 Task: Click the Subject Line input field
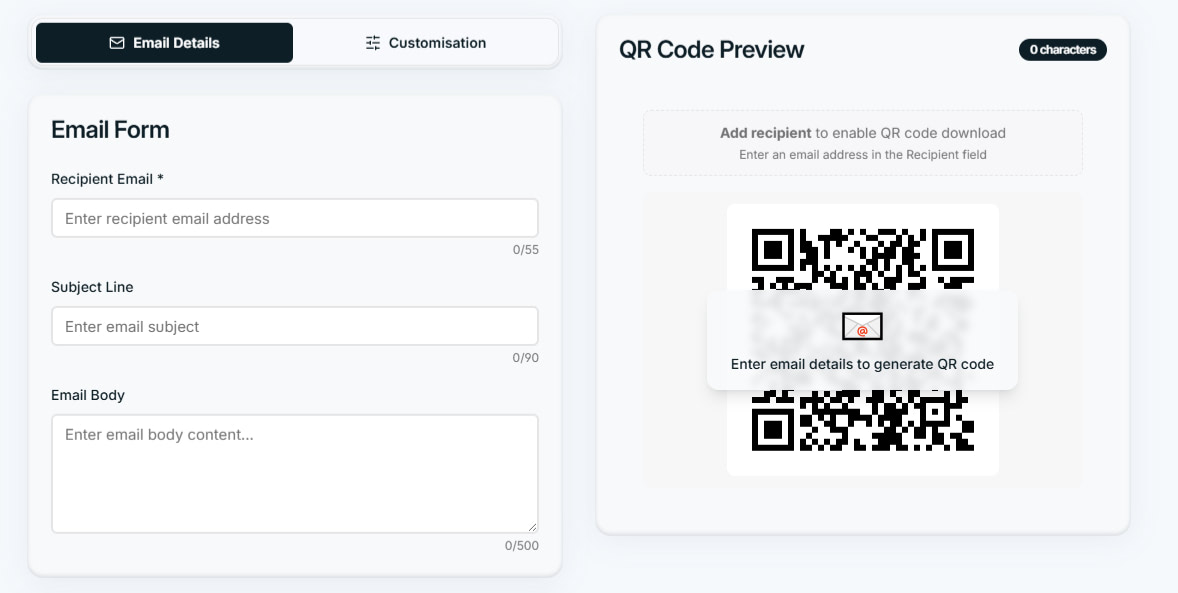pyautogui.click(x=294, y=326)
